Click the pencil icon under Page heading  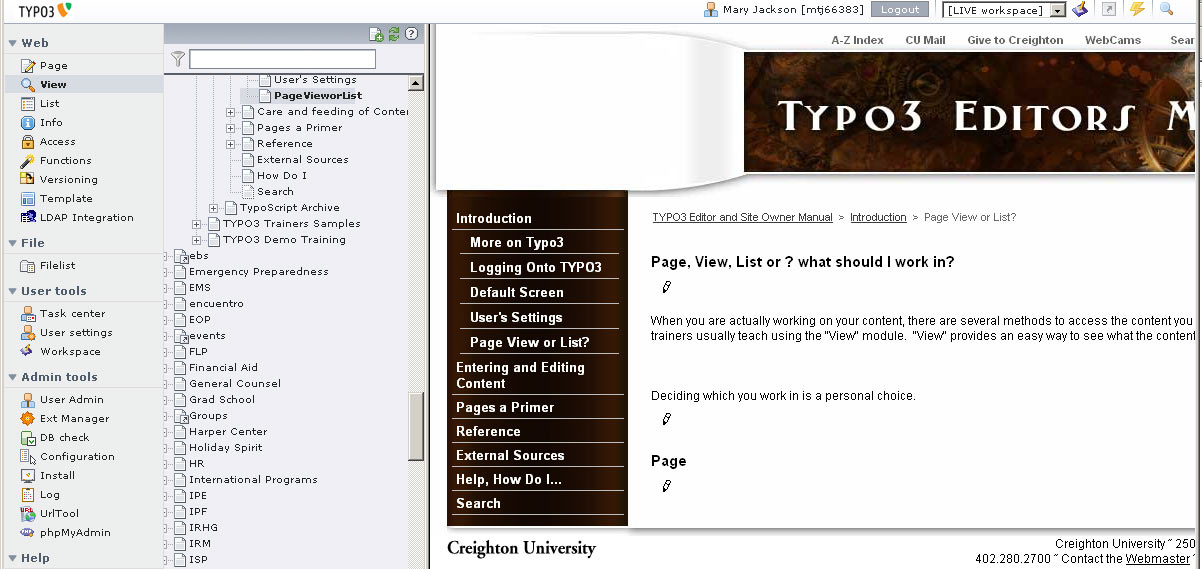(x=666, y=487)
